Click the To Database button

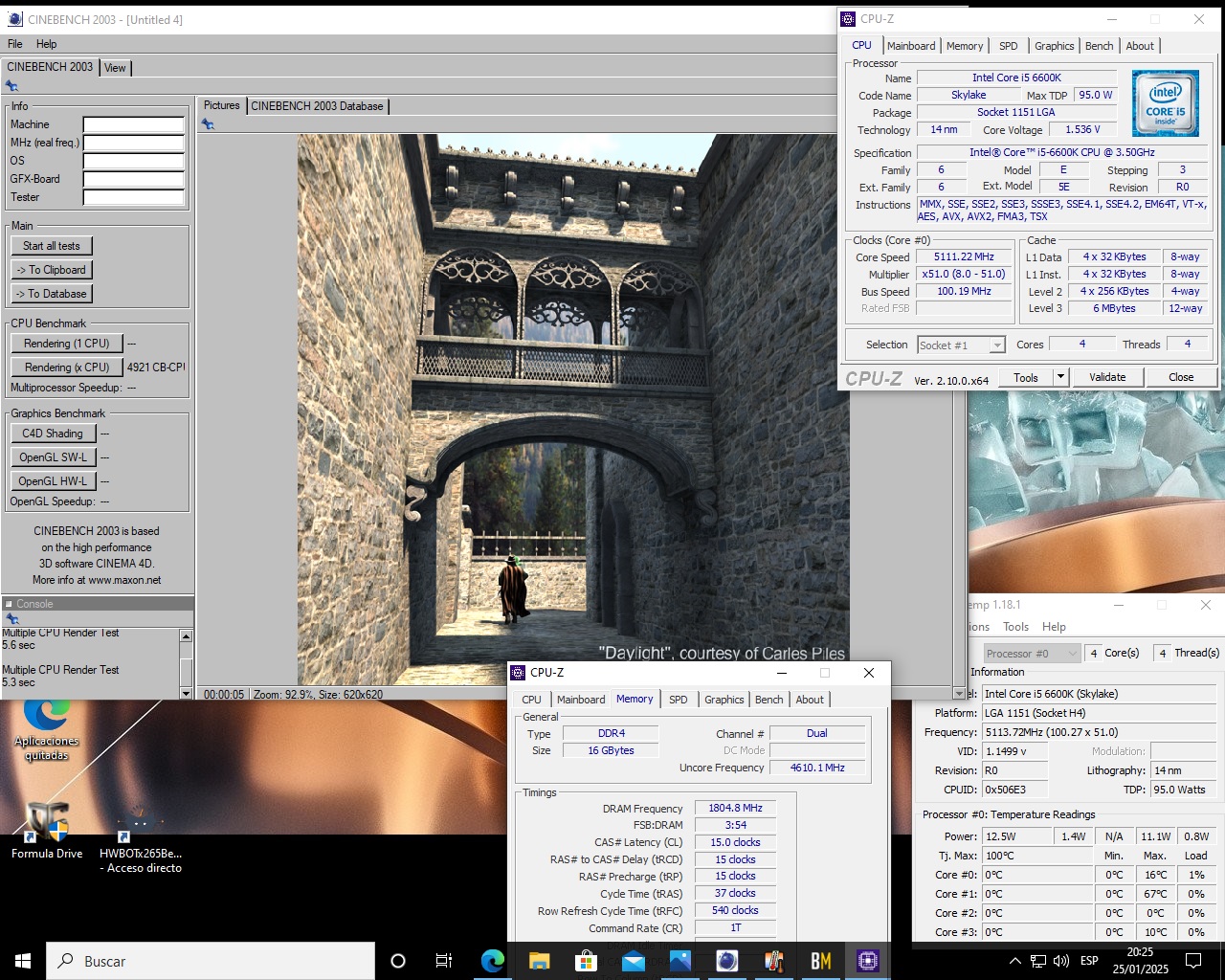pyautogui.click(x=52, y=294)
